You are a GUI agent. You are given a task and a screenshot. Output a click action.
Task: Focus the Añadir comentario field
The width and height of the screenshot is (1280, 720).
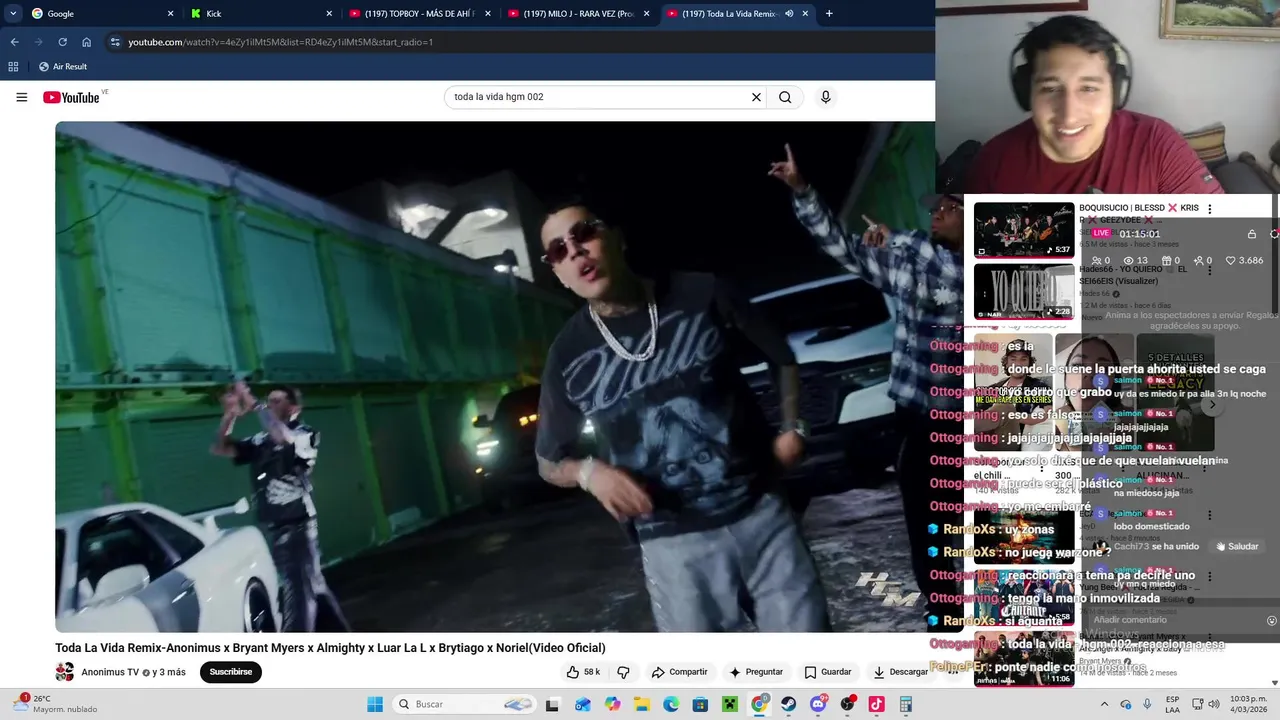coord(1177,620)
